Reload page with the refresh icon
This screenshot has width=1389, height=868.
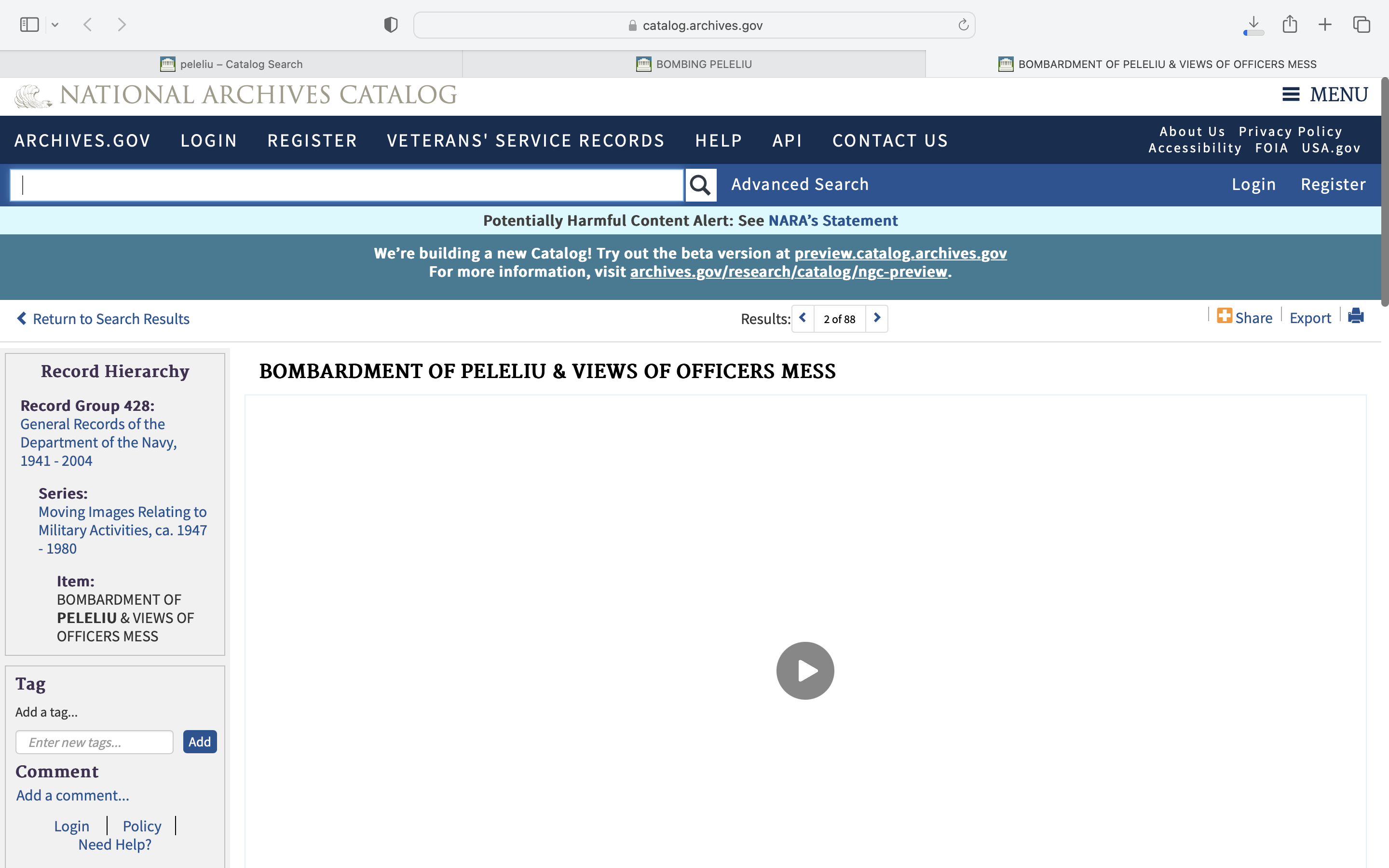963,25
